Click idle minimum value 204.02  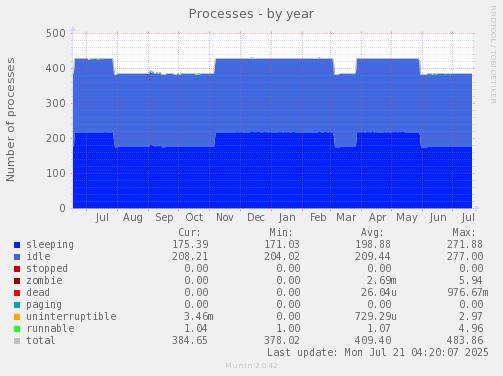tap(282, 256)
